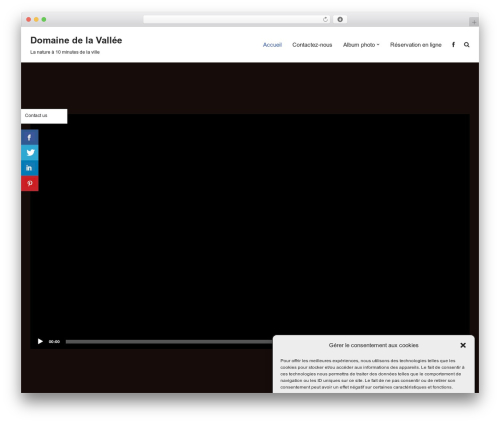This screenshot has width=500, height=423.
Task: Click the Domaine de la Vallée site title
Action: pos(76,40)
